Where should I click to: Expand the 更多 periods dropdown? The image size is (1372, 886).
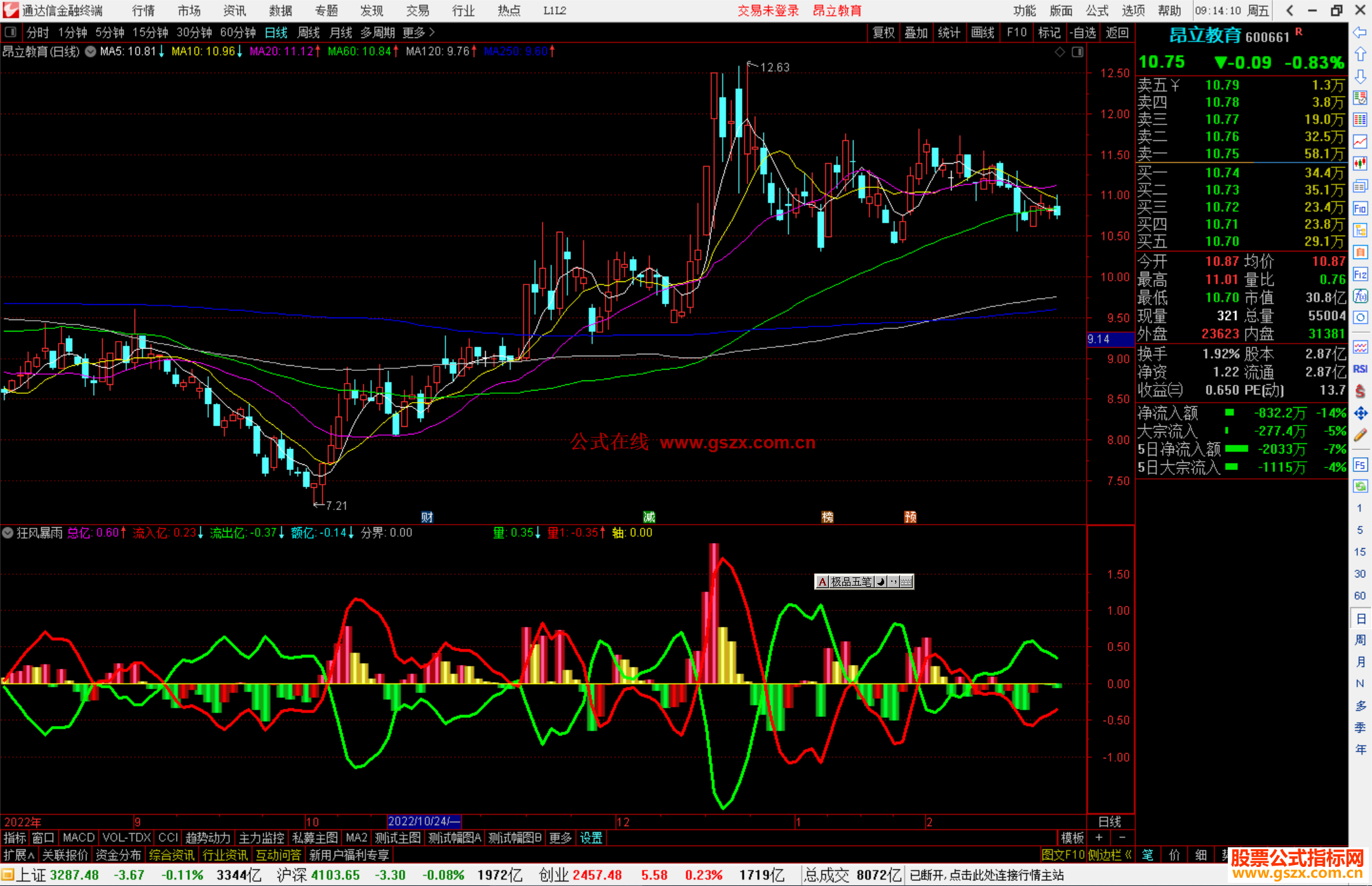pyautogui.click(x=418, y=32)
